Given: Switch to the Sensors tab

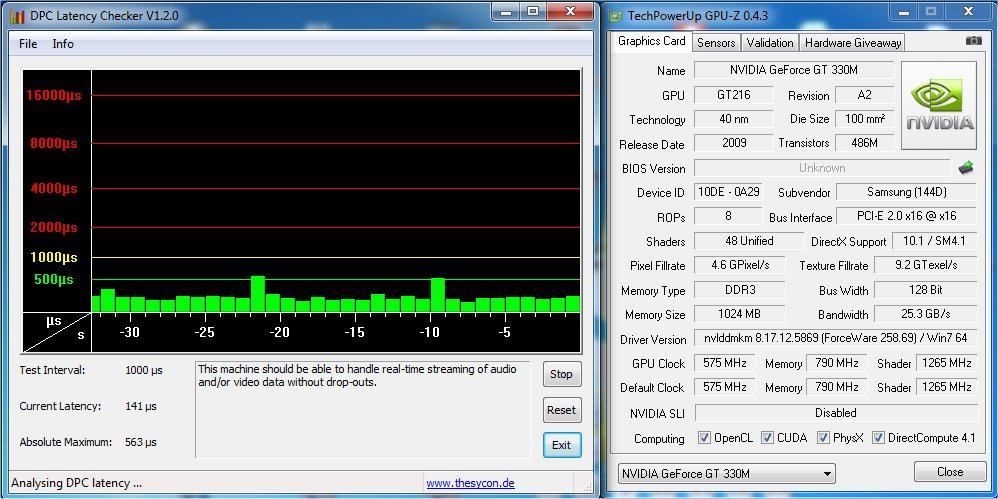Looking at the screenshot, I should coord(716,43).
